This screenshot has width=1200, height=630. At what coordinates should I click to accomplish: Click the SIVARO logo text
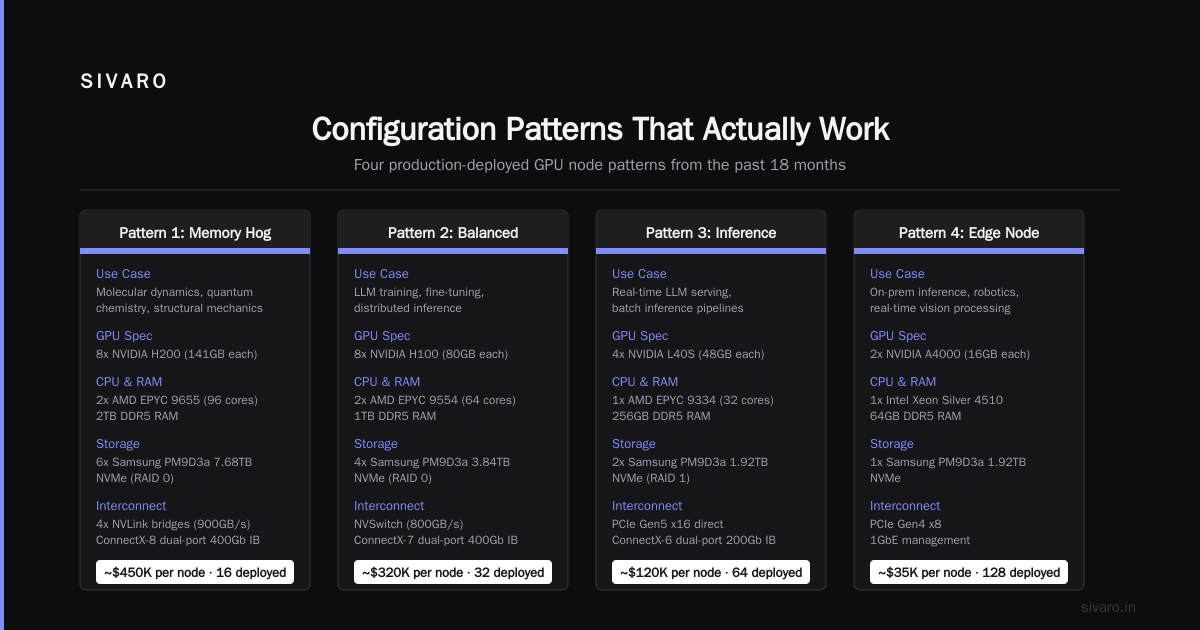pos(124,82)
